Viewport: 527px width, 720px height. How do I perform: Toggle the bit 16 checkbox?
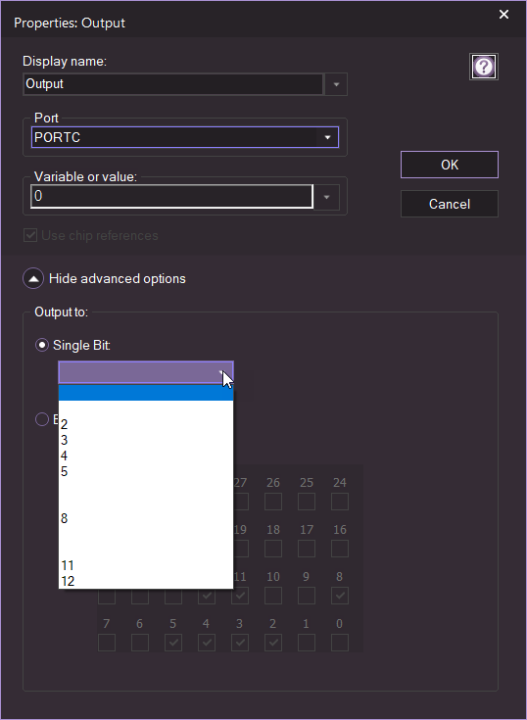(x=340, y=549)
